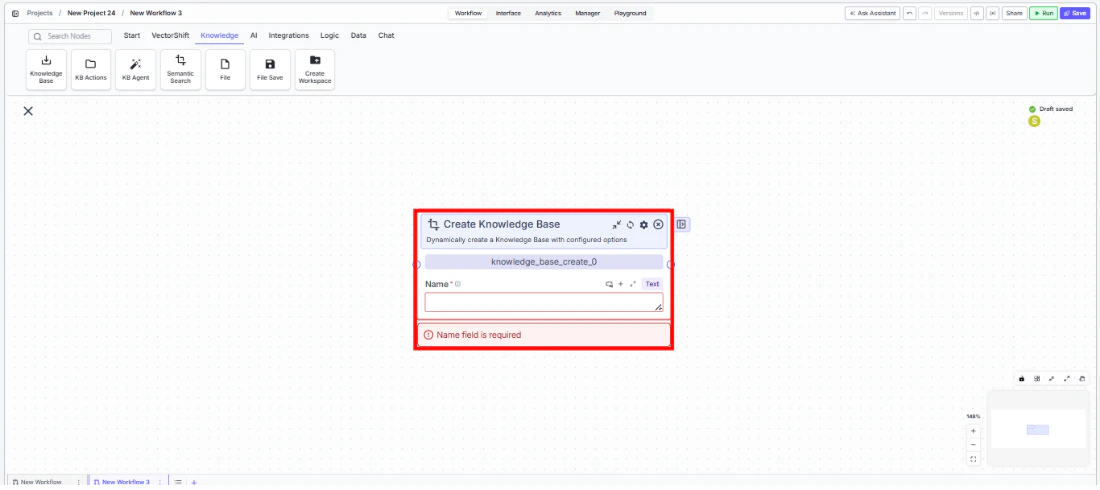Click the info icon next to Name
This screenshot has height=490, width=1100.
(458, 284)
